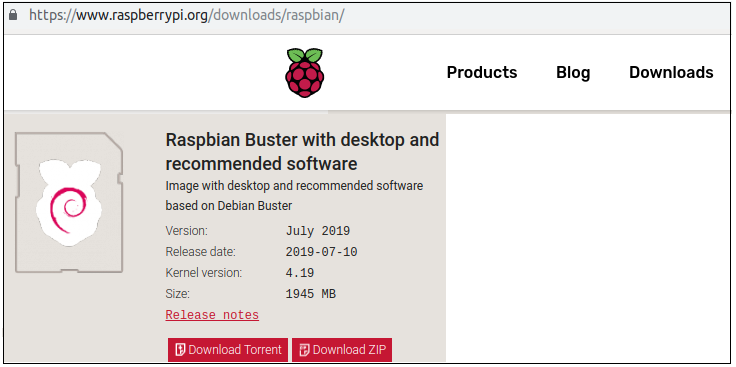Click the Raspbian SD card image
The height and width of the screenshot is (367, 736).
[x=69, y=202]
